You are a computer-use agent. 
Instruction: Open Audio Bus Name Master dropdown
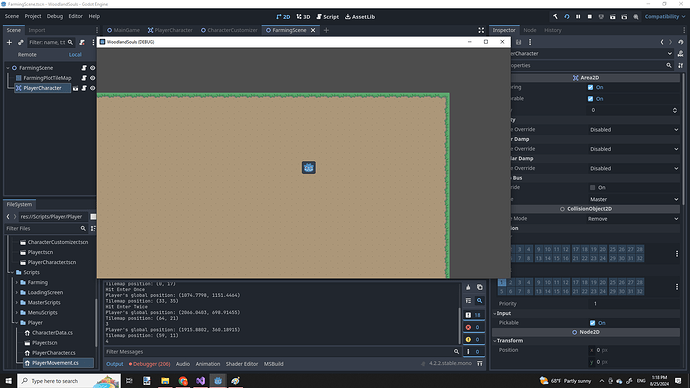coord(634,199)
